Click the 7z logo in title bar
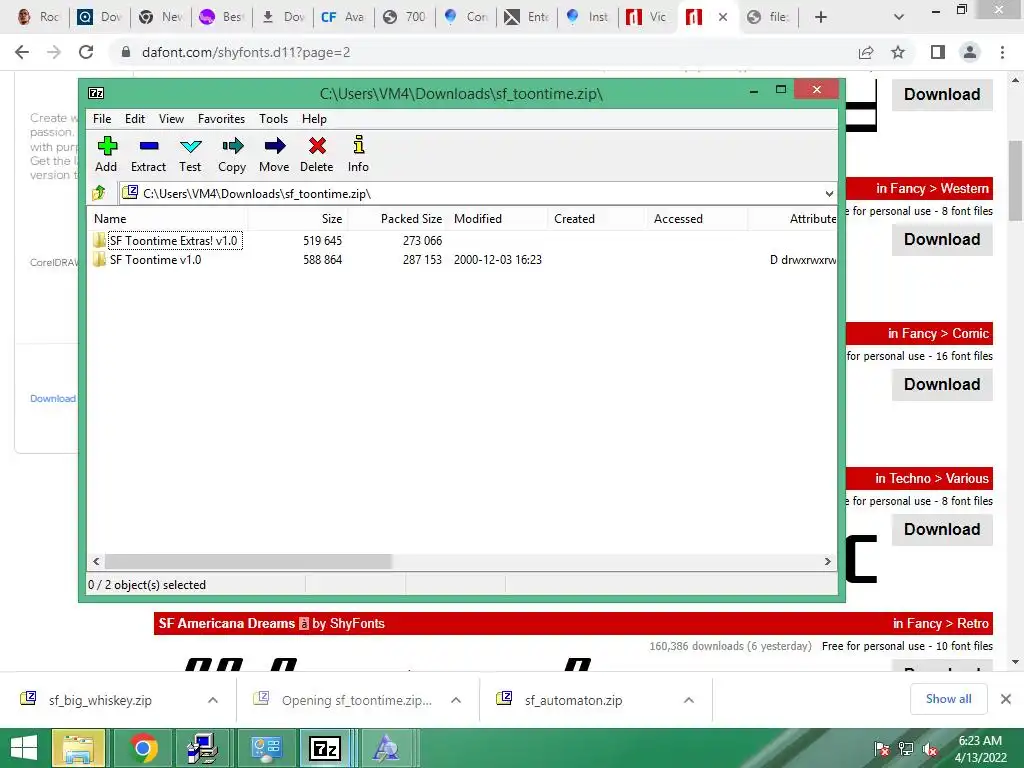The image size is (1024, 768). pos(96,93)
